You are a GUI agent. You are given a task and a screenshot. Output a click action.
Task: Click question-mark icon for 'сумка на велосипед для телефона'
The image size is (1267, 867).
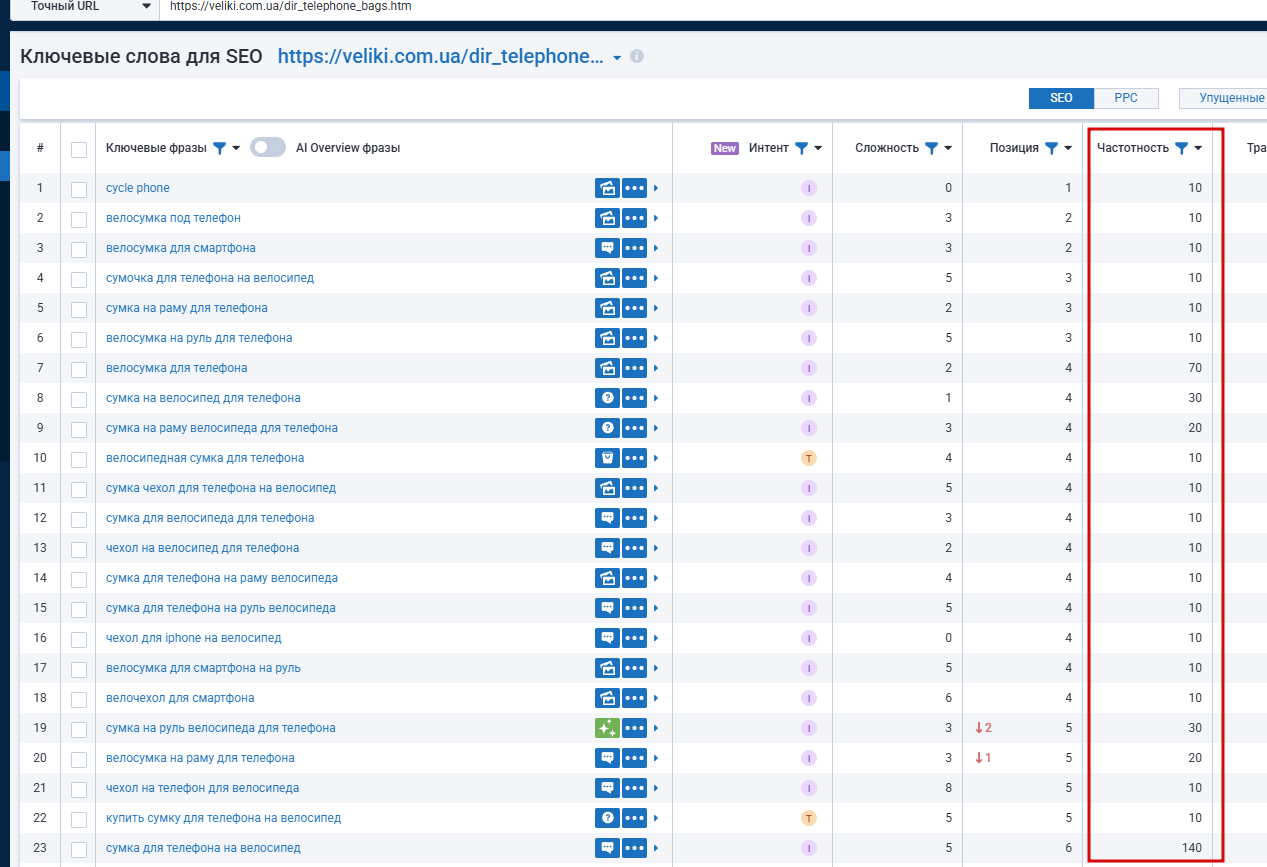607,398
